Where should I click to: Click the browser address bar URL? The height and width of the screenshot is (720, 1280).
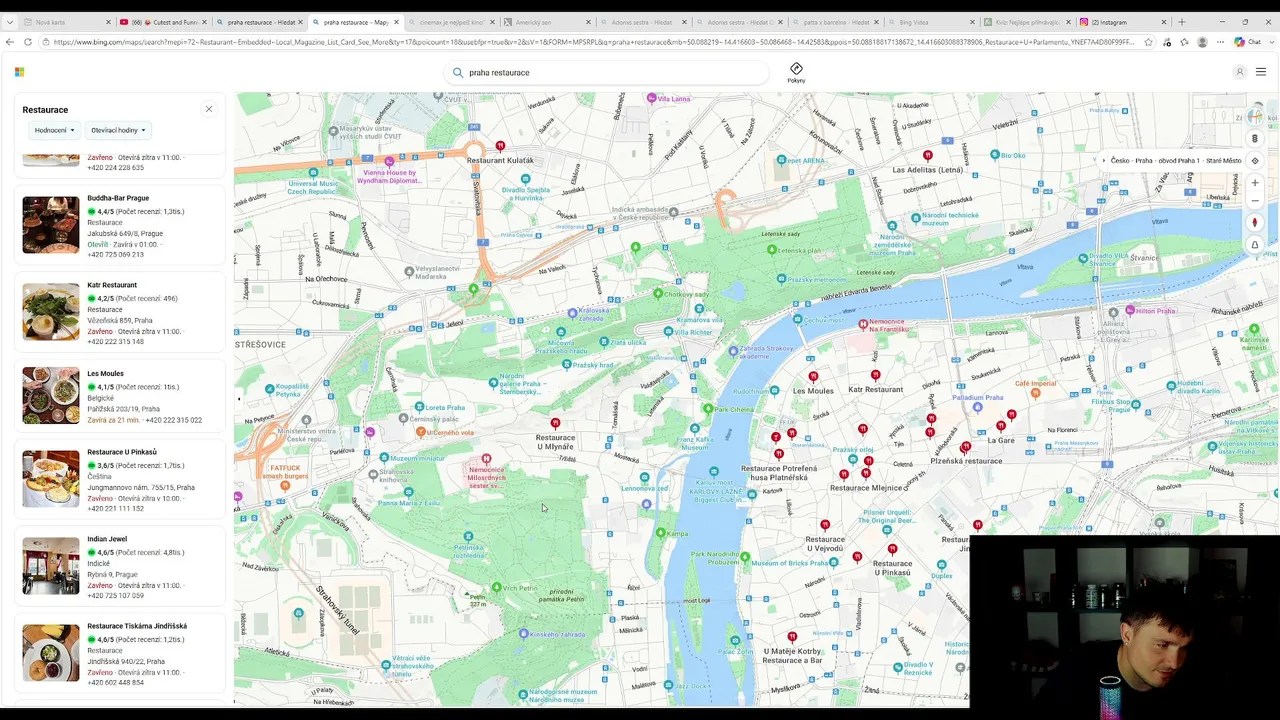tap(595, 42)
